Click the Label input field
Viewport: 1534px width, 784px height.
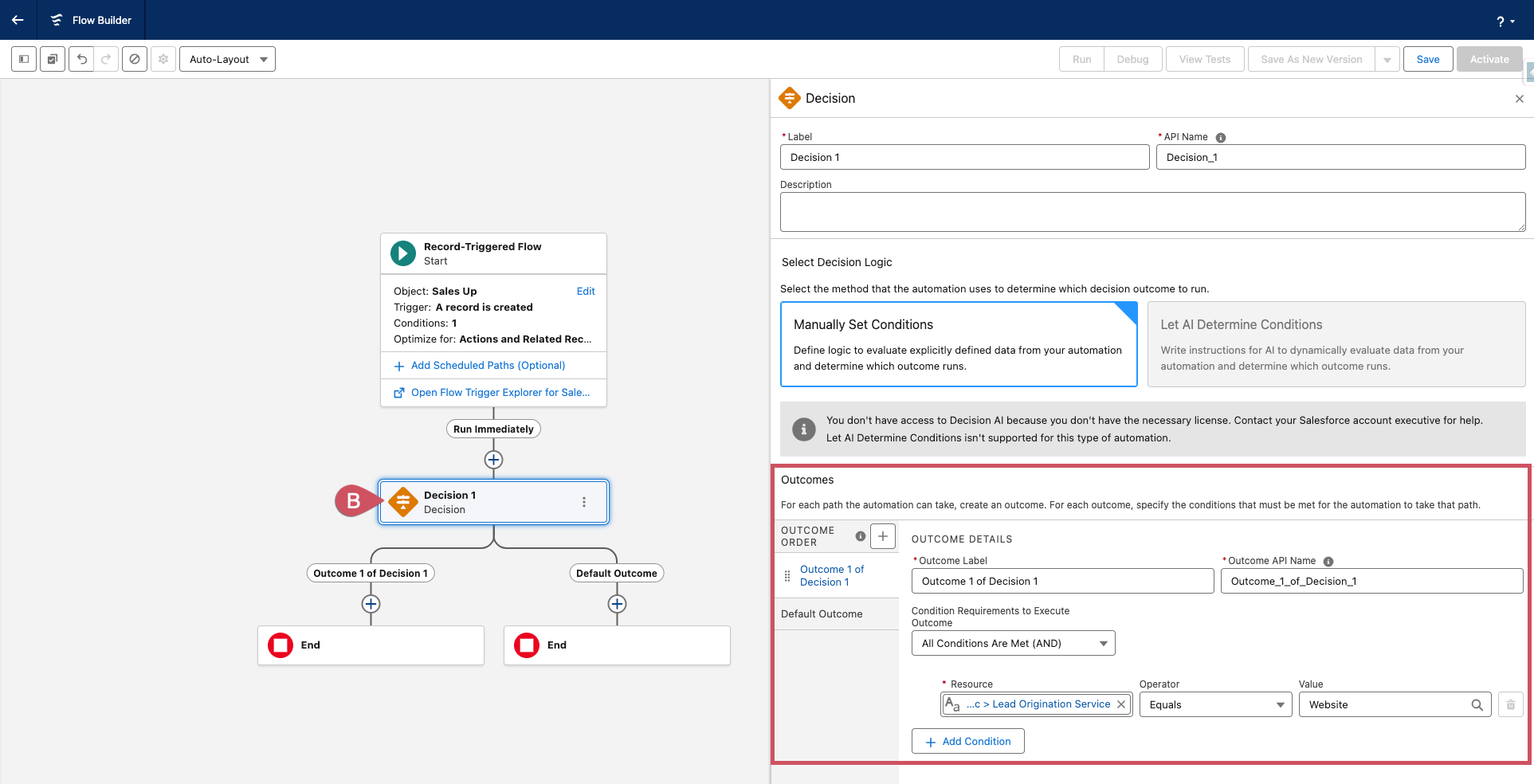pos(964,157)
